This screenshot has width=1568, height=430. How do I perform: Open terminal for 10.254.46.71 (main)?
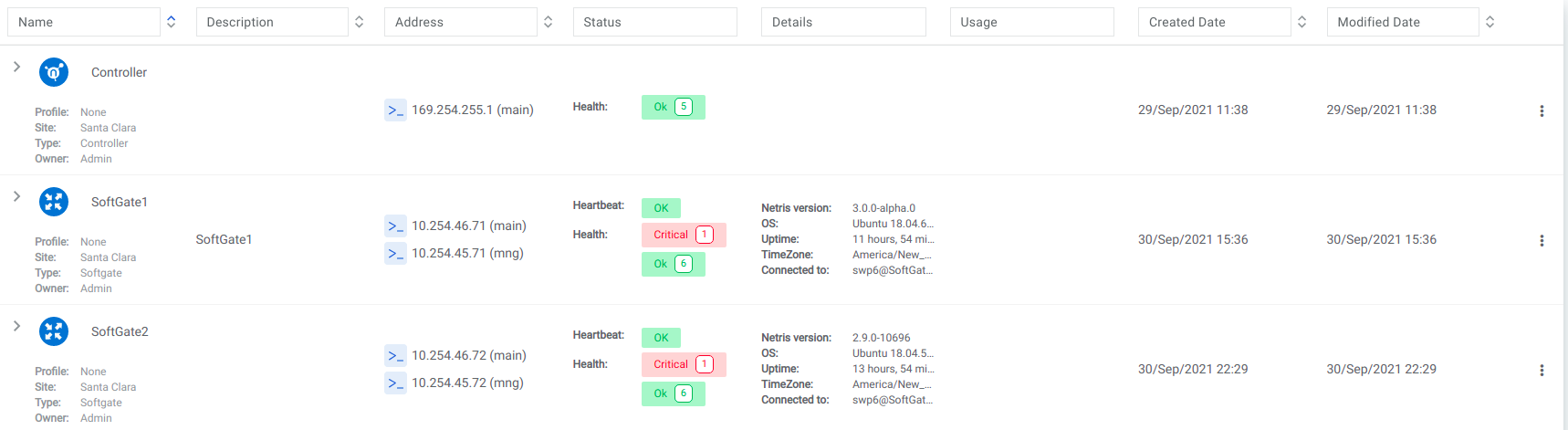tap(395, 225)
